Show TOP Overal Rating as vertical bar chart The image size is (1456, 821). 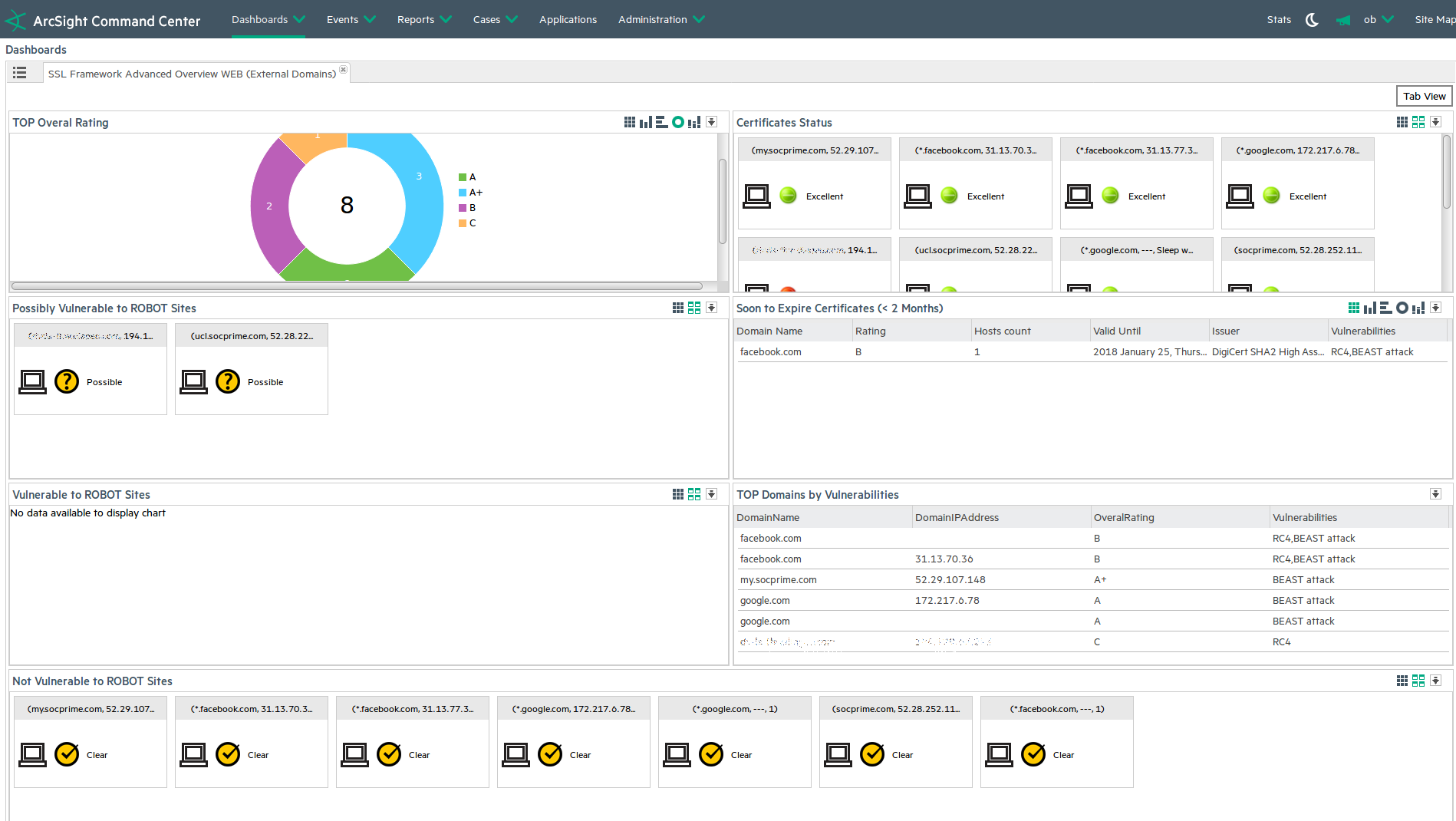click(x=646, y=122)
